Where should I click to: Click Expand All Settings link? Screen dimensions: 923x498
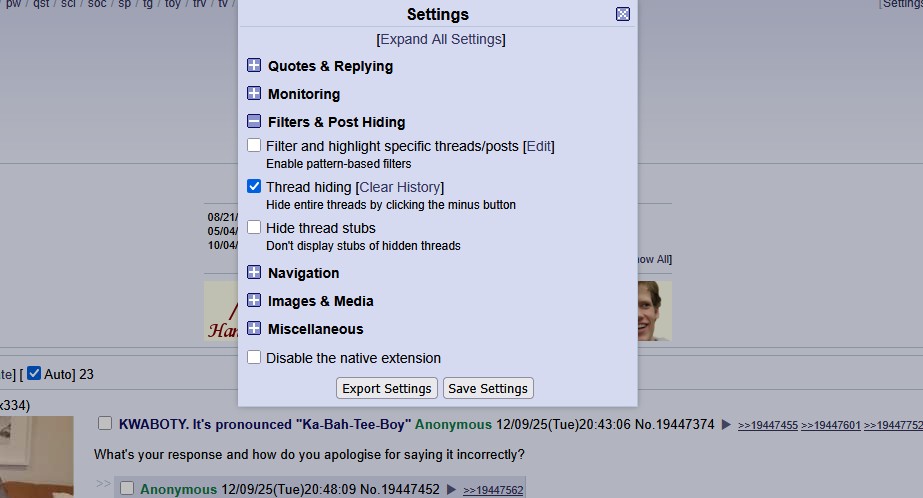coord(441,39)
